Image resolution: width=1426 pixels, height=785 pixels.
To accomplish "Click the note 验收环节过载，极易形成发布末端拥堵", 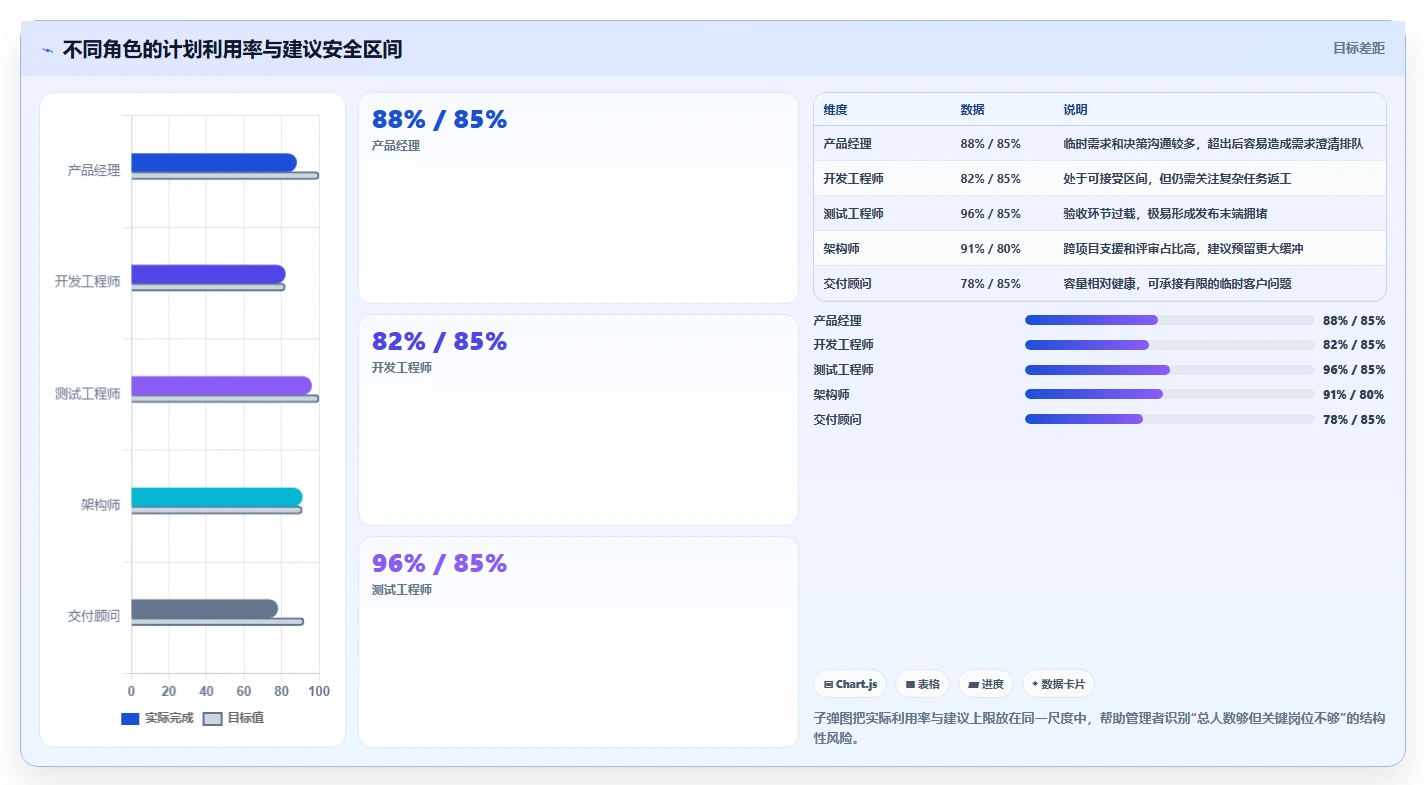I will tap(1165, 214).
